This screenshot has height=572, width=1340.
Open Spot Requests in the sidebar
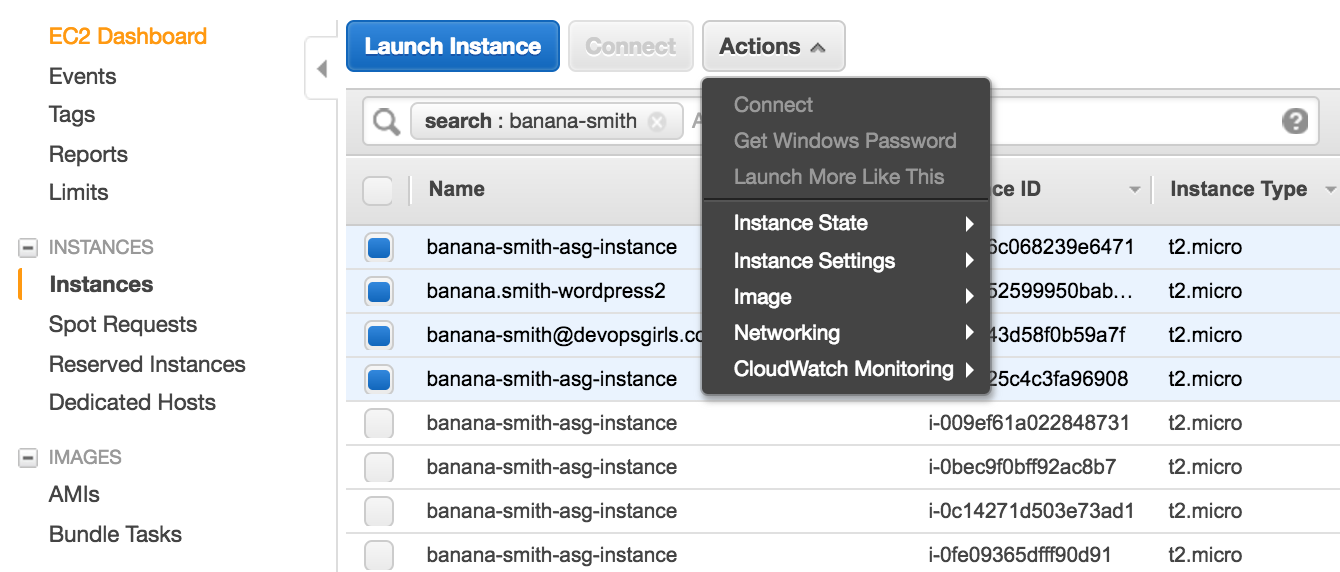click(123, 325)
